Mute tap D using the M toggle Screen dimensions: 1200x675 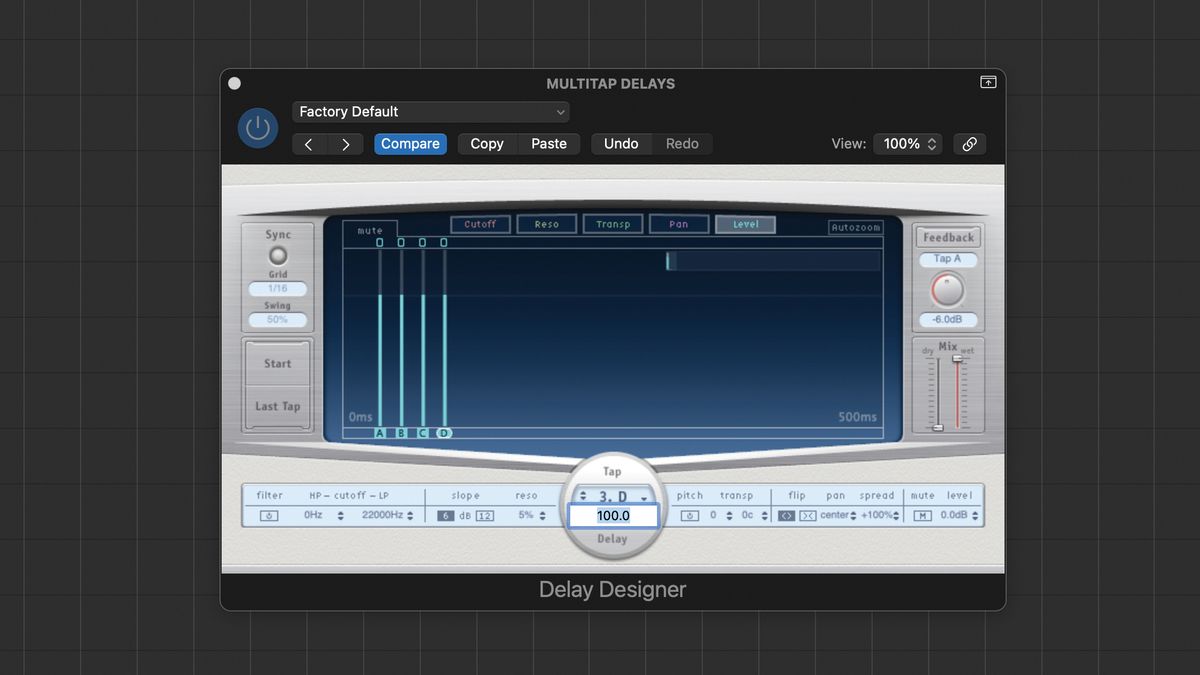[924, 515]
